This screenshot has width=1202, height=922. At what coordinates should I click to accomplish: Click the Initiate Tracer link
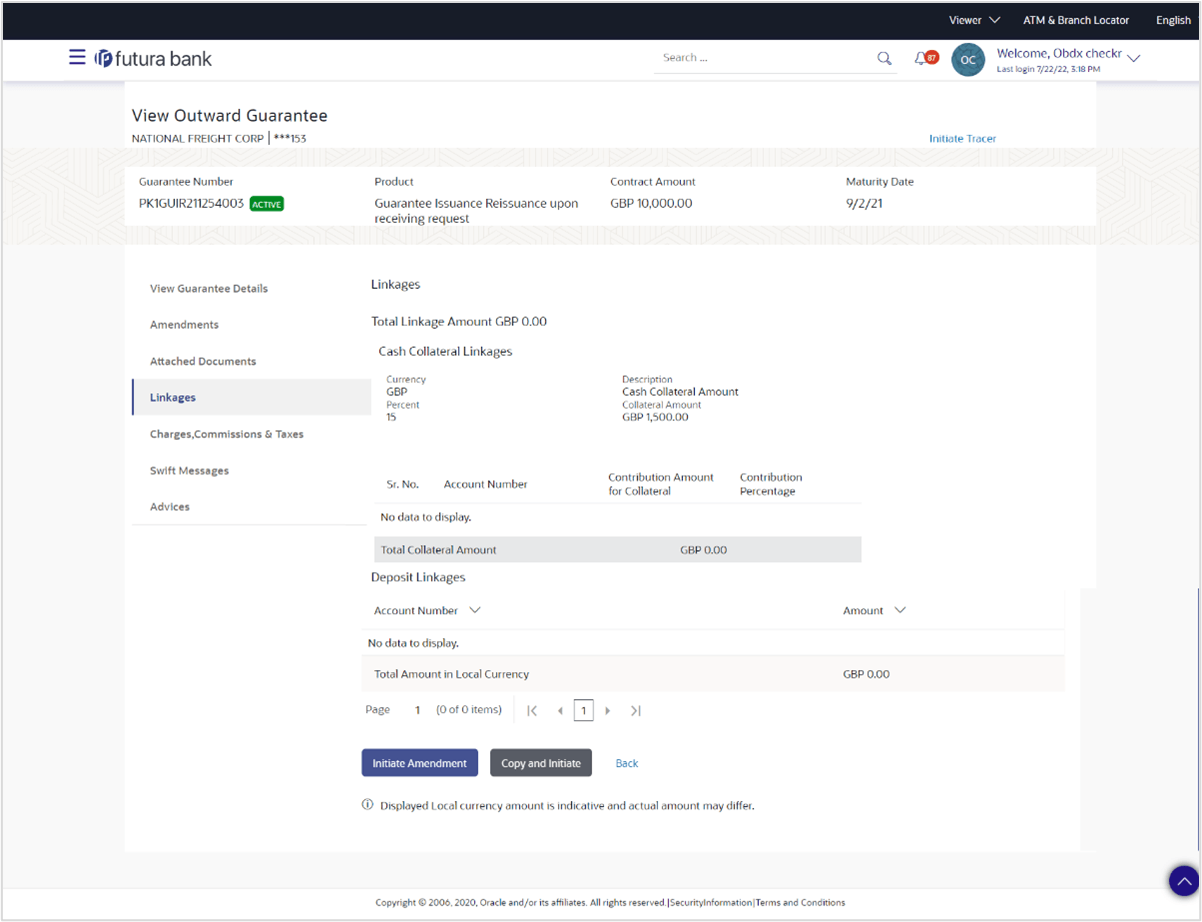962,139
